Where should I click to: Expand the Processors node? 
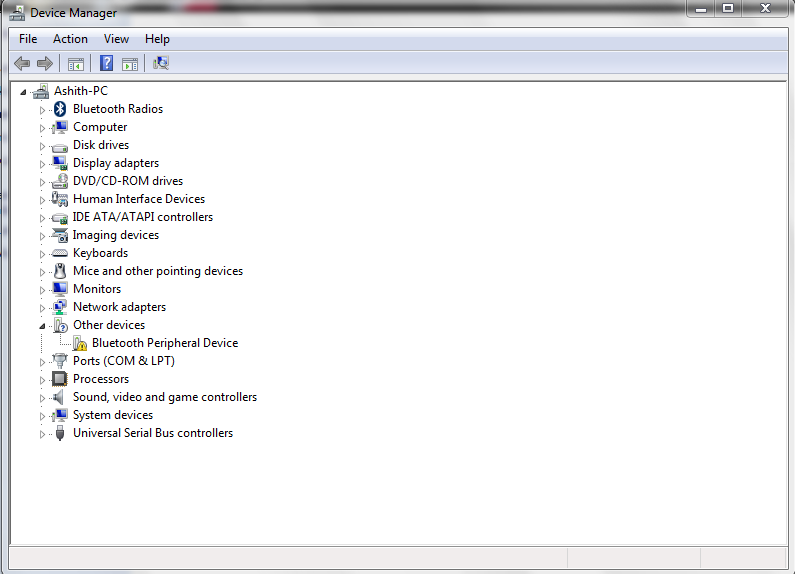click(42, 380)
